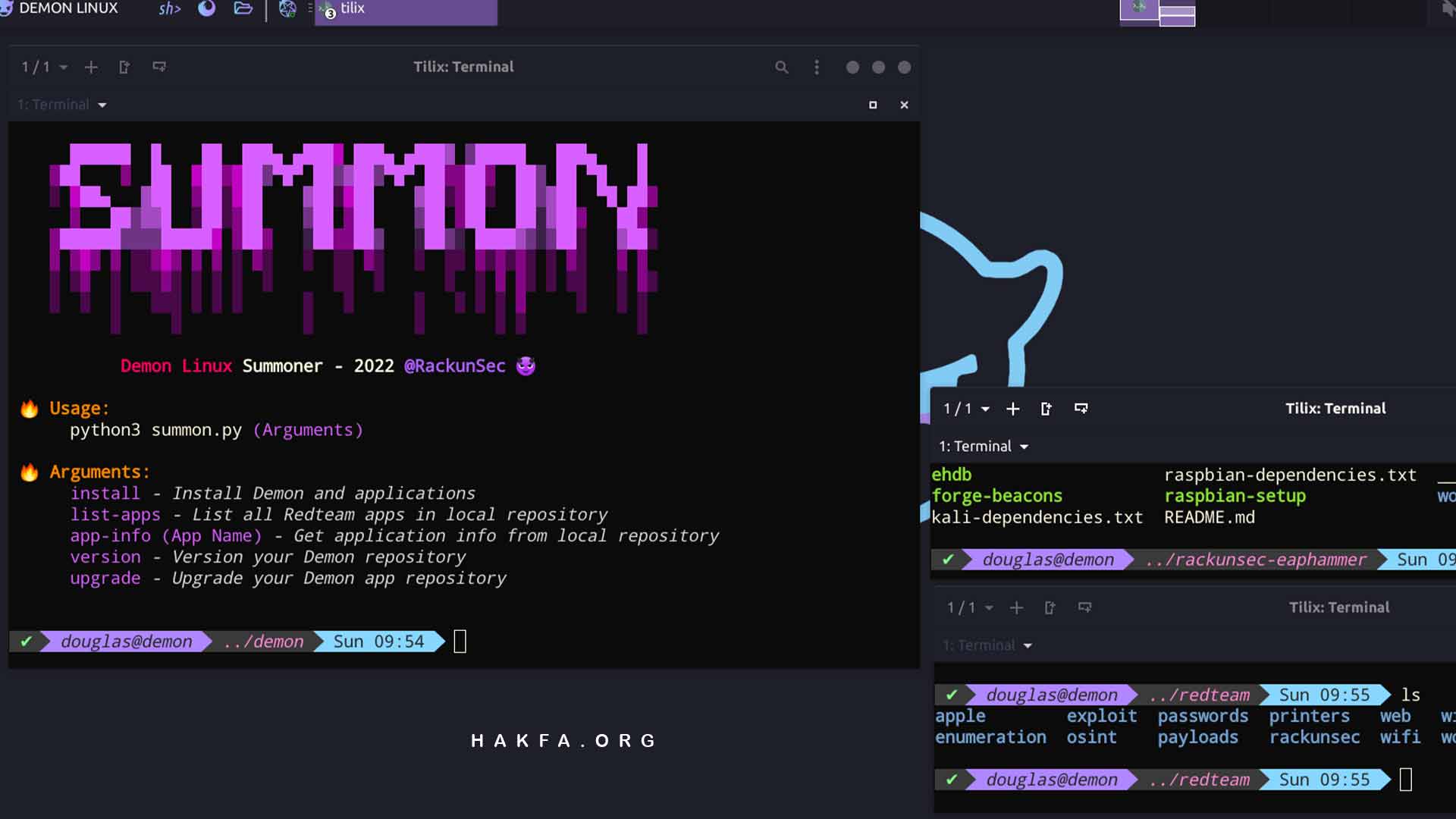Click the 'raspbian-setup' file name
Image resolution: width=1456 pixels, height=819 pixels.
click(1235, 496)
